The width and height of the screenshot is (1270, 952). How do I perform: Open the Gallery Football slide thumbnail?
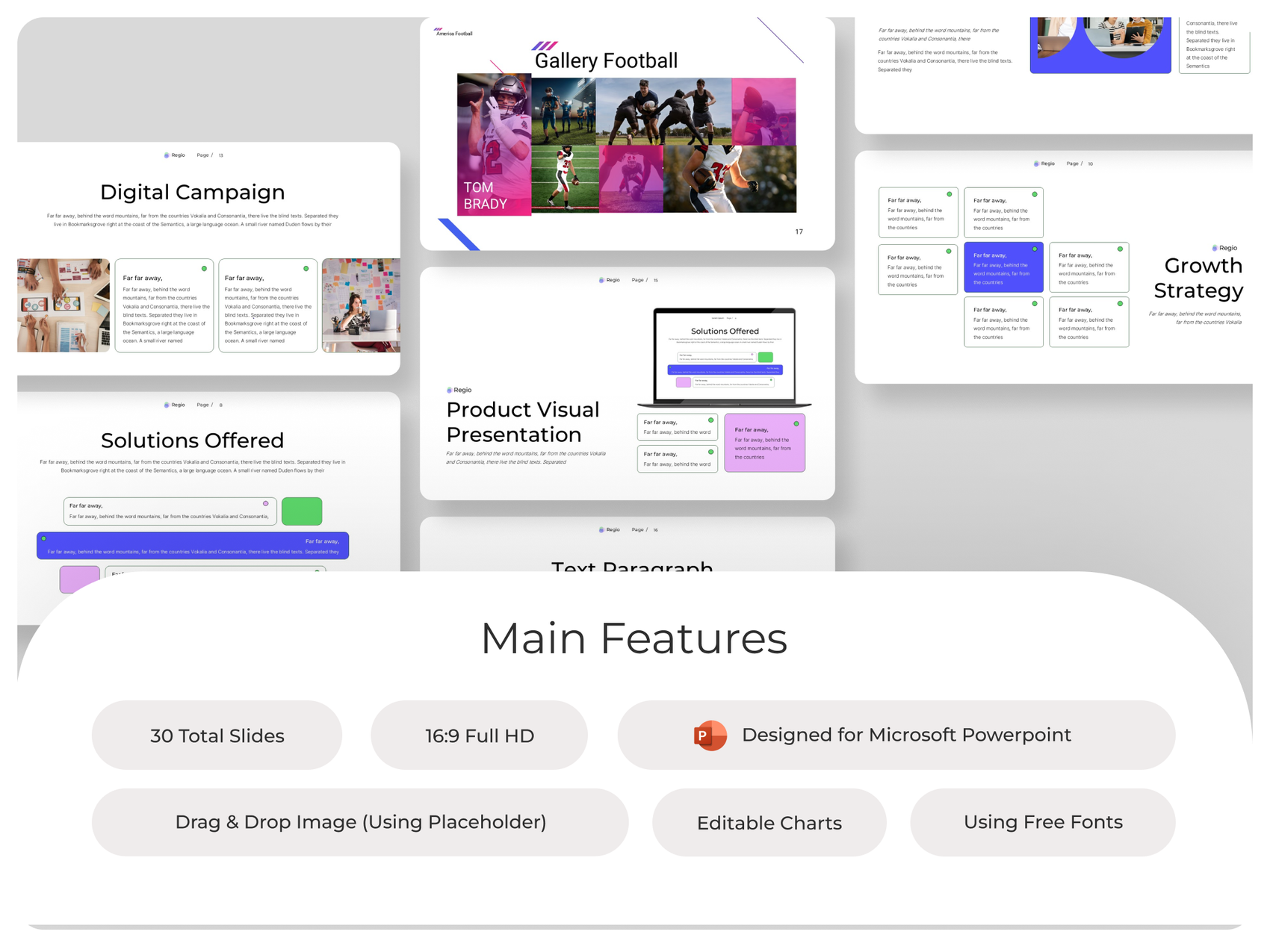[628, 133]
